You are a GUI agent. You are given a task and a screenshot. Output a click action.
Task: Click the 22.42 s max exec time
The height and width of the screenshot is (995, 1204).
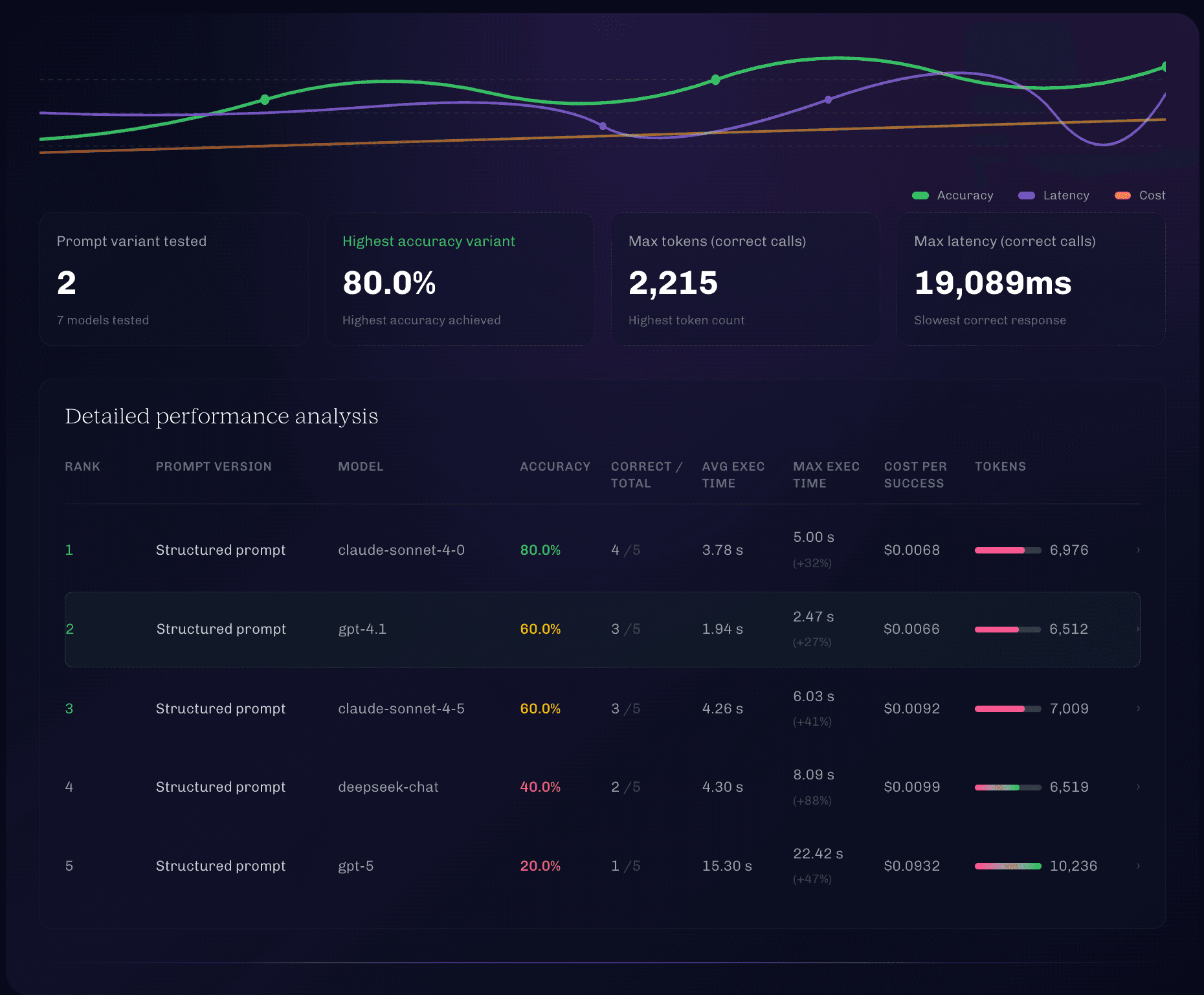click(x=818, y=854)
